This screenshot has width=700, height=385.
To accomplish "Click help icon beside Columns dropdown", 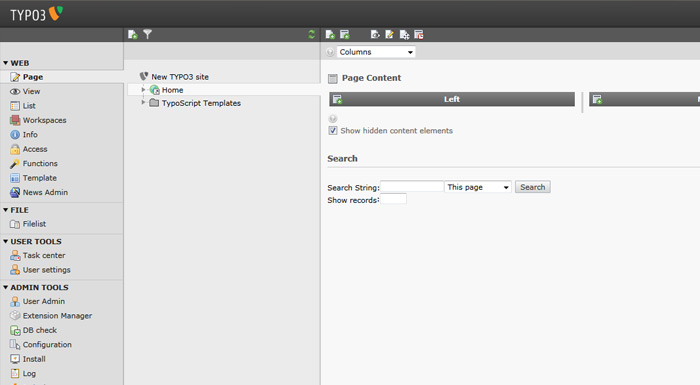I will [330, 52].
